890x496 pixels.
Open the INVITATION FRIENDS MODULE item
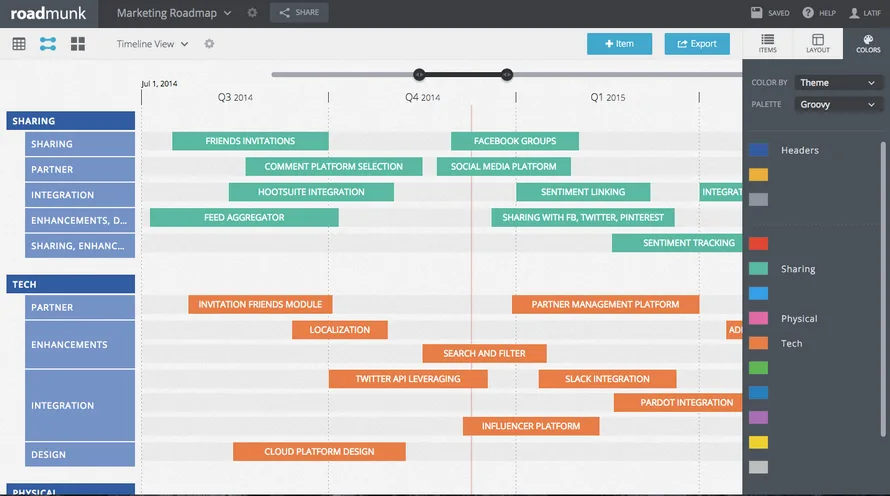[260, 304]
